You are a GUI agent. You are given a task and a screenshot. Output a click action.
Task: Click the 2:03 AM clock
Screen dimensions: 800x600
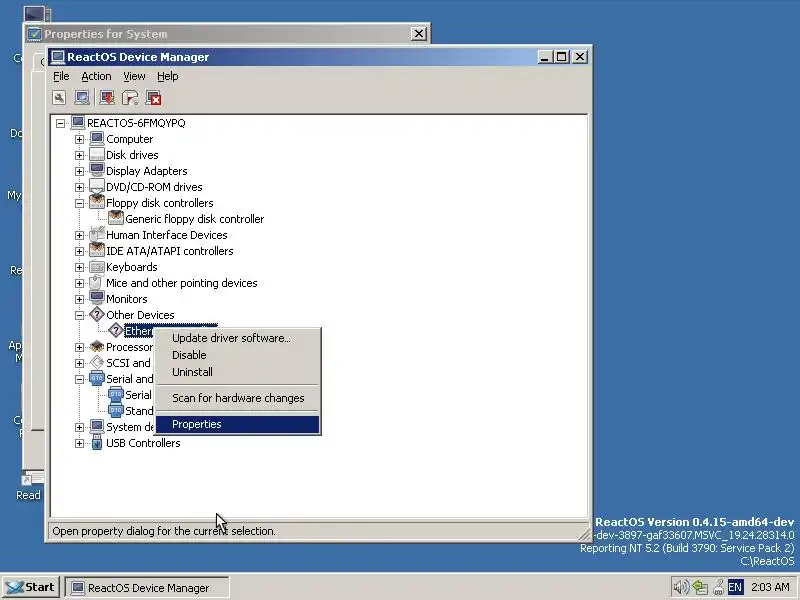click(770, 587)
